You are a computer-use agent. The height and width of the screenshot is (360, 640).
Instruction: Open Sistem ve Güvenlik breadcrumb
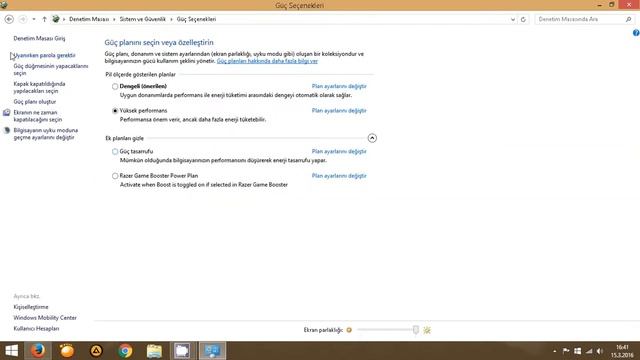point(142,19)
